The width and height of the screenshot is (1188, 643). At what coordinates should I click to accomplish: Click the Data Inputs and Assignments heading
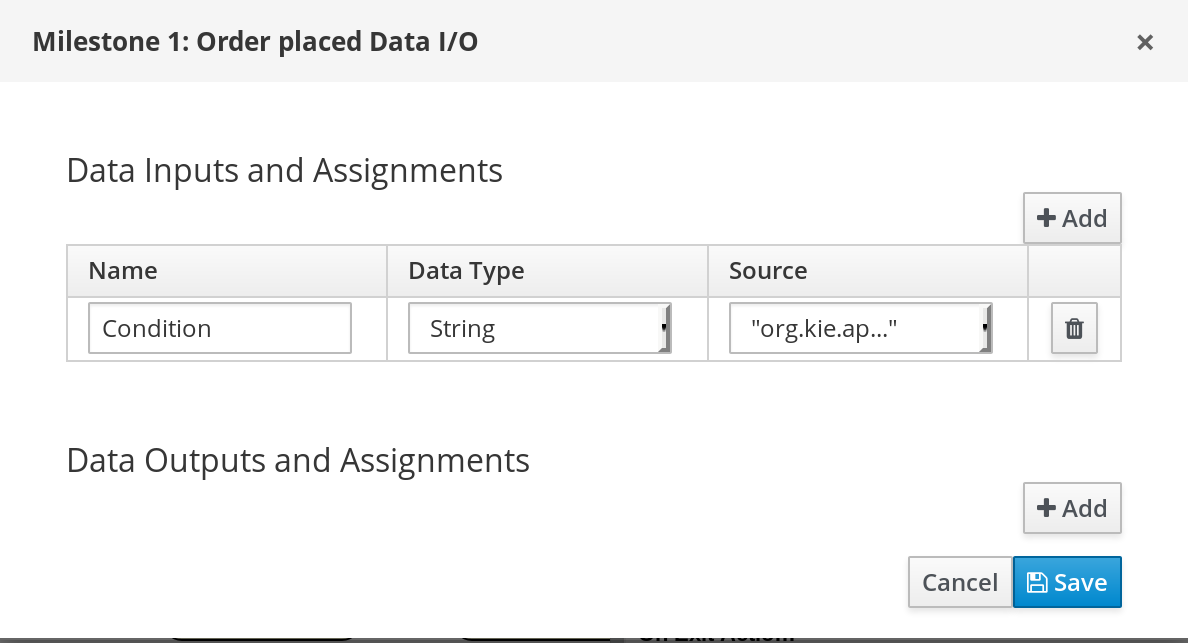click(284, 171)
